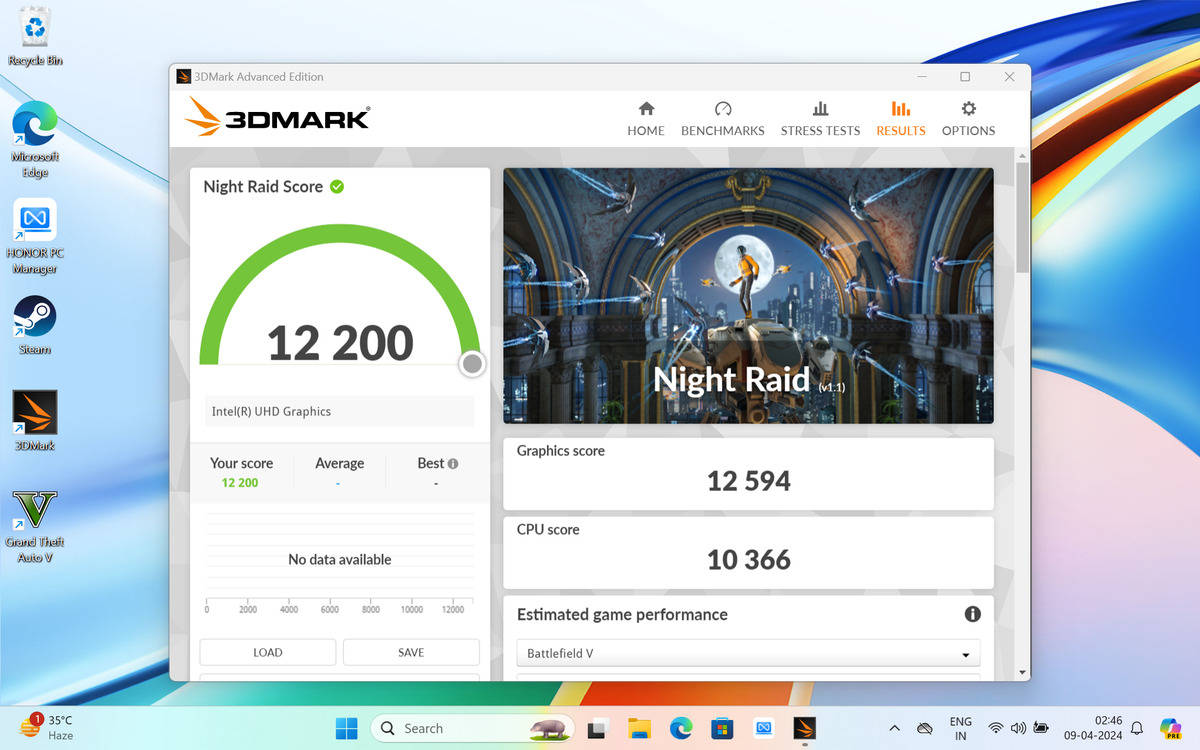Open the volume speaker tray icon
This screenshot has width=1200, height=750.
1018,728
